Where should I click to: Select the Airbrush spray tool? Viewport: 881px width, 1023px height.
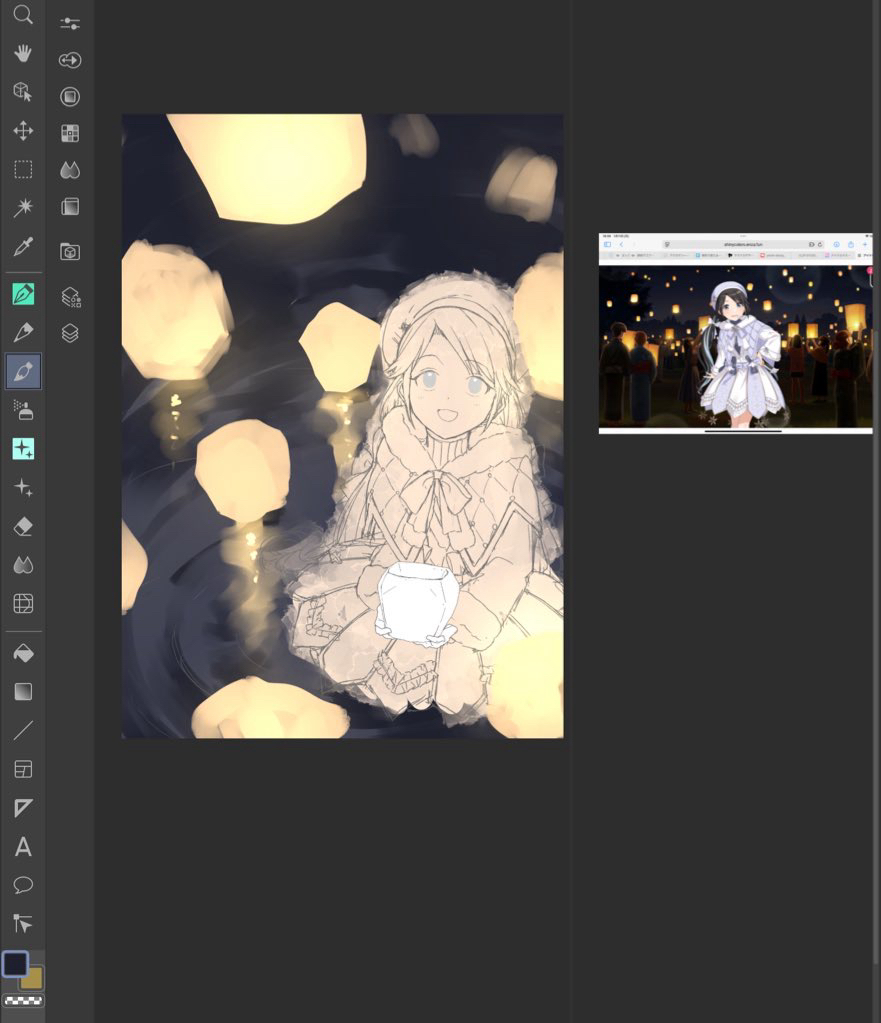tap(22, 409)
